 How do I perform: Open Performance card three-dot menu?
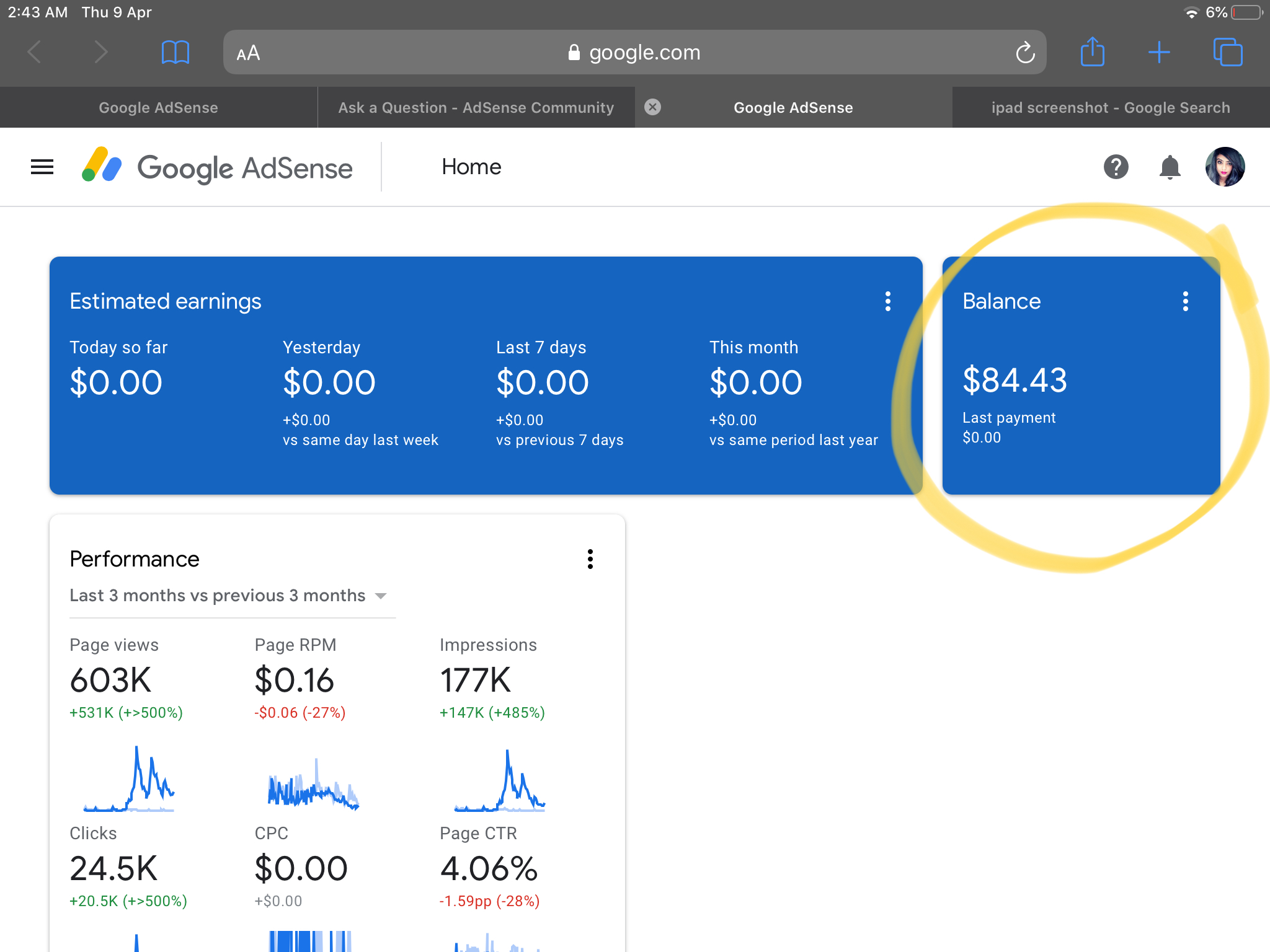[590, 559]
